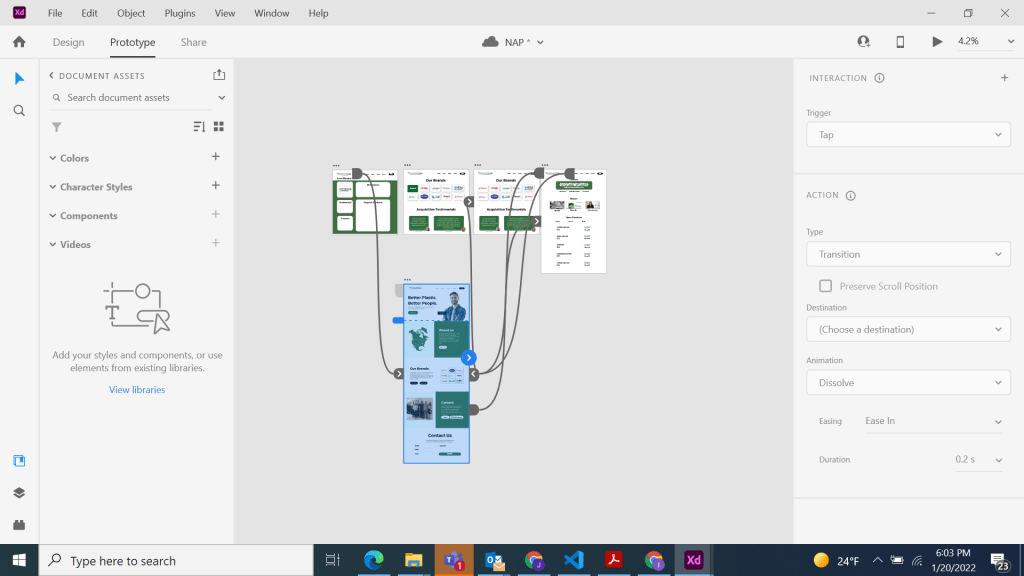Open the mobile device preview icon
This screenshot has width=1024, height=576.
point(900,42)
